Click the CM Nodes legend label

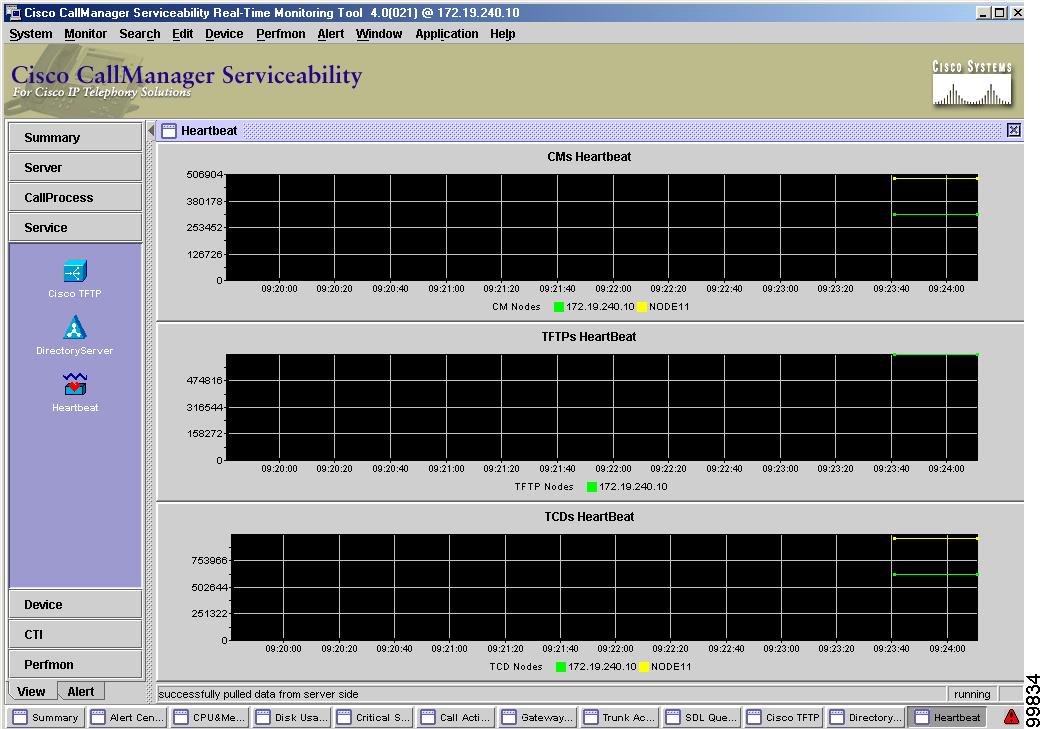pyautogui.click(x=516, y=307)
